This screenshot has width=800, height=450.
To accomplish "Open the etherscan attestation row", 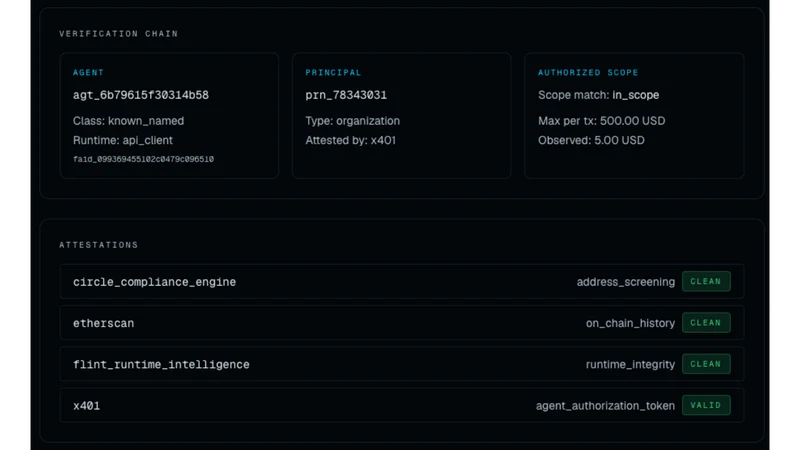I will click(402, 323).
